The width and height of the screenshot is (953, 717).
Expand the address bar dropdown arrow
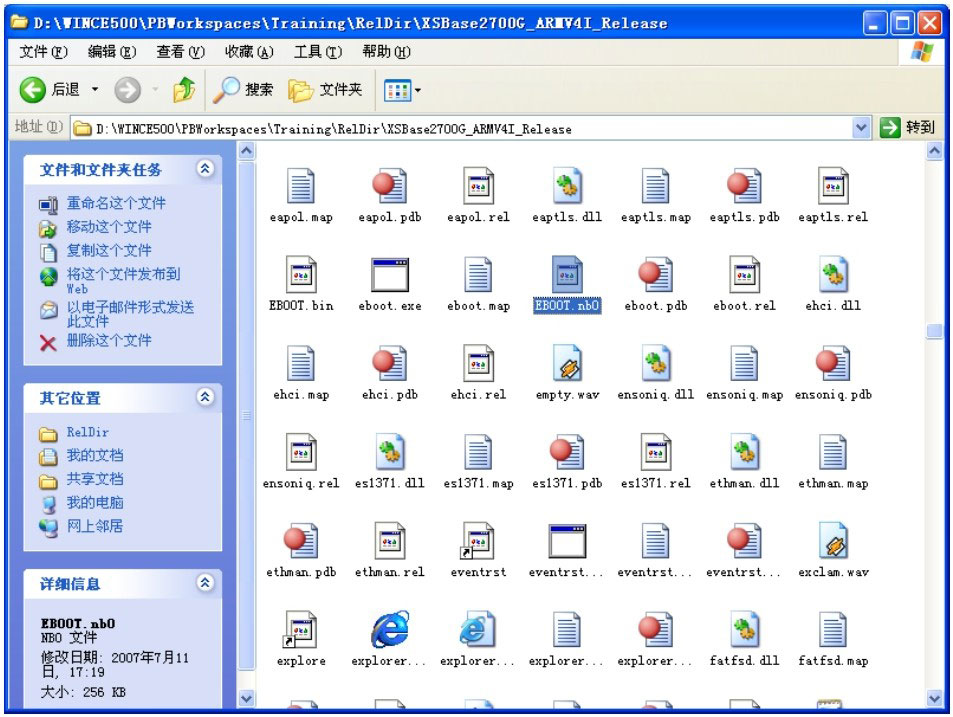pyautogui.click(x=861, y=128)
